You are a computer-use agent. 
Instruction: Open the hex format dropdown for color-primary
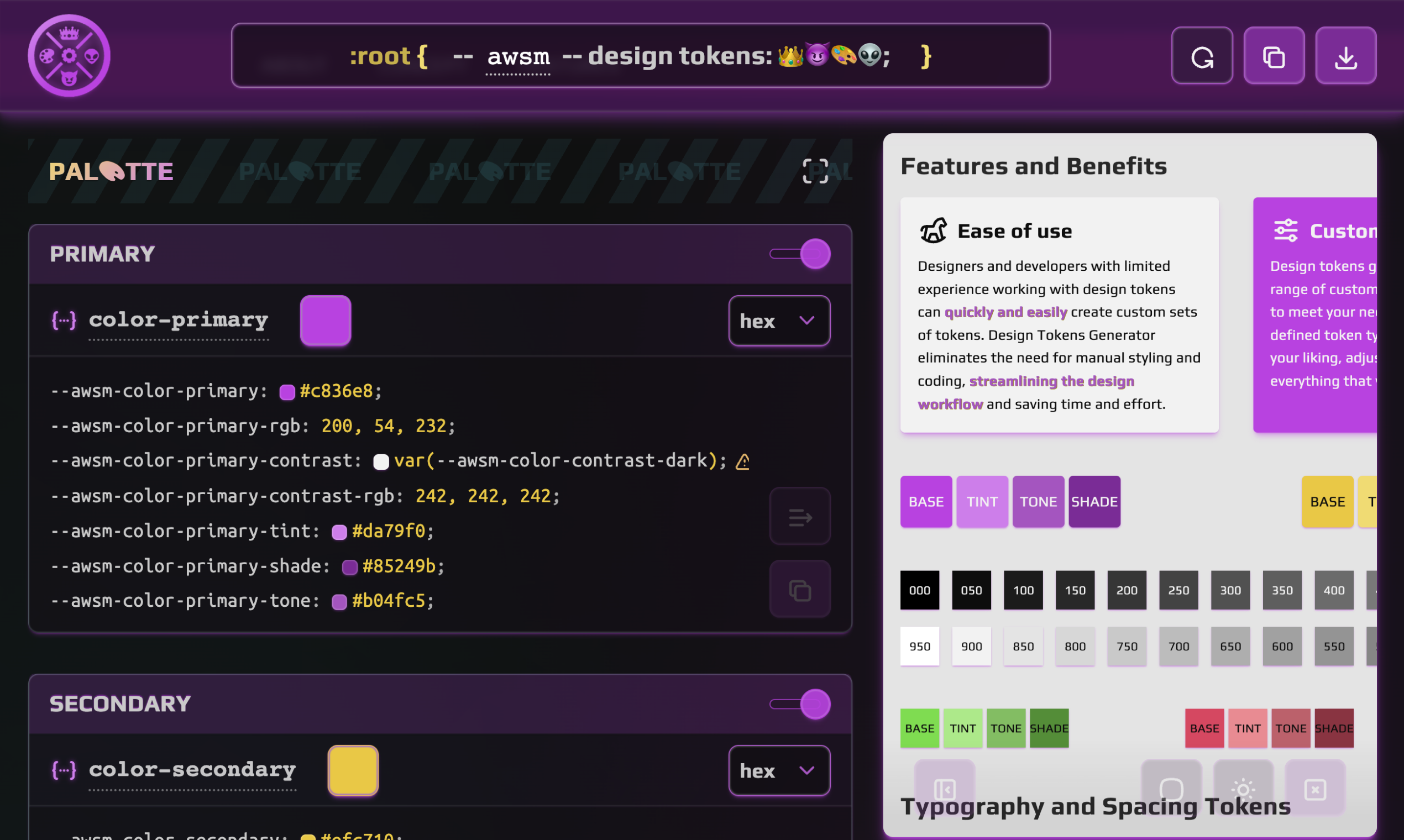[779, 321]
